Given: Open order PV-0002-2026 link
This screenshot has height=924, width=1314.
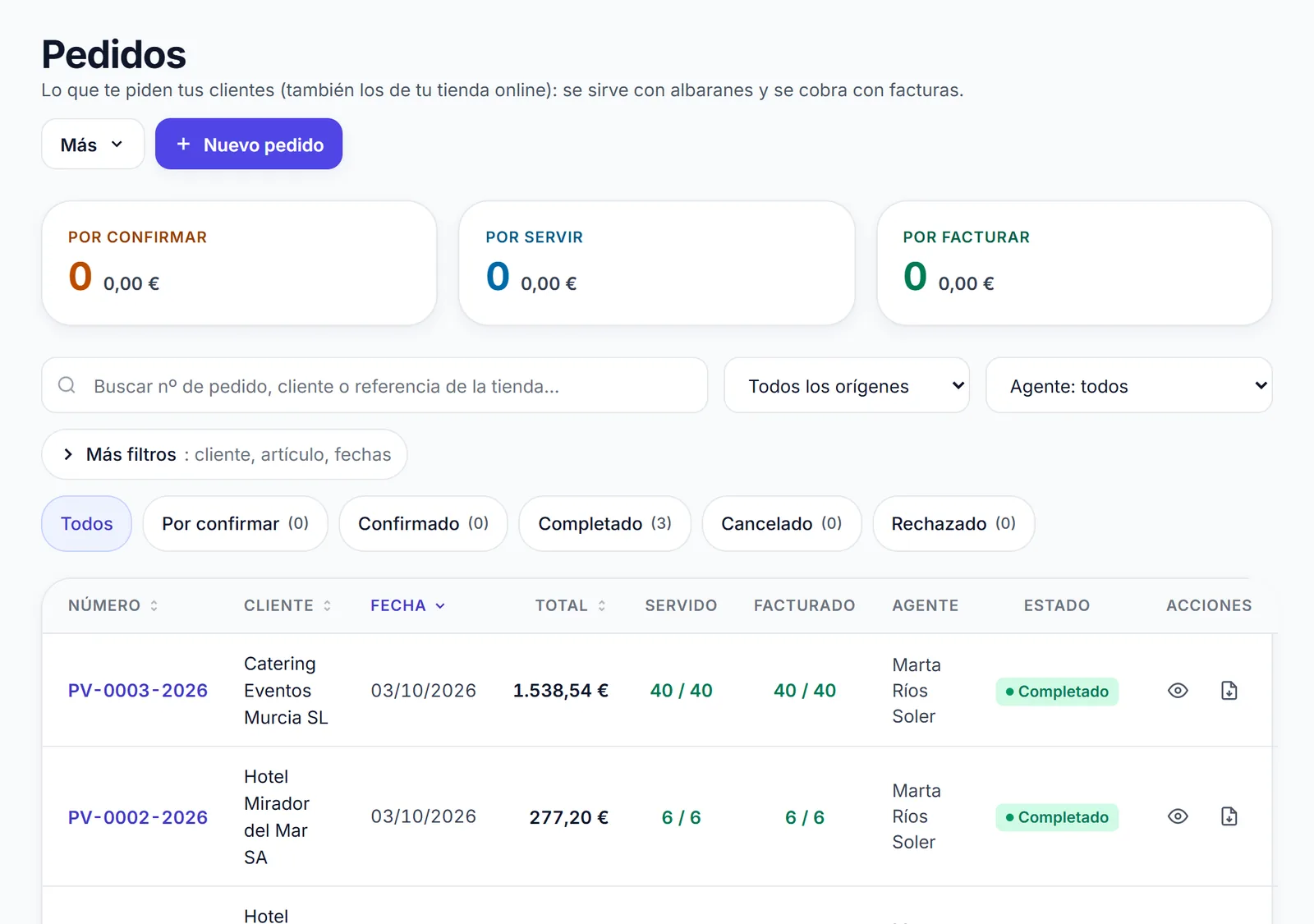Looking at the screenshot, I should tap(138, 817).
